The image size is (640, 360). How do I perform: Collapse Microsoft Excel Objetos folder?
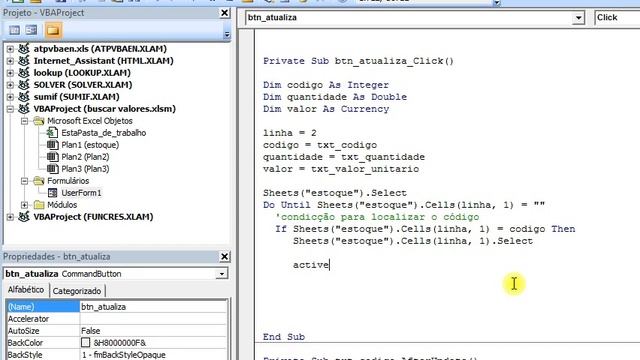coord(24,121)
